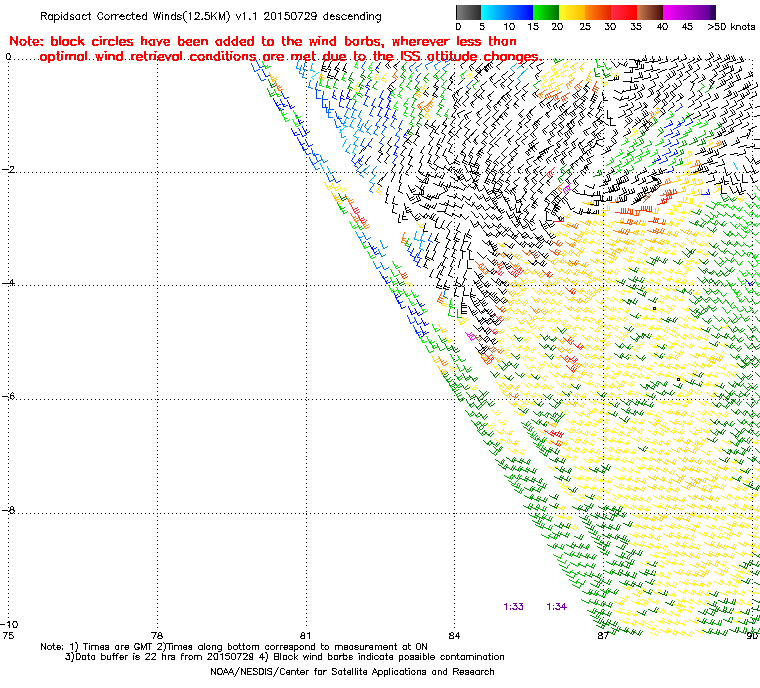Screen dimensions: 760x688
Task: Click the latitude label '-8' on left axis
Action: pos(8,510)
